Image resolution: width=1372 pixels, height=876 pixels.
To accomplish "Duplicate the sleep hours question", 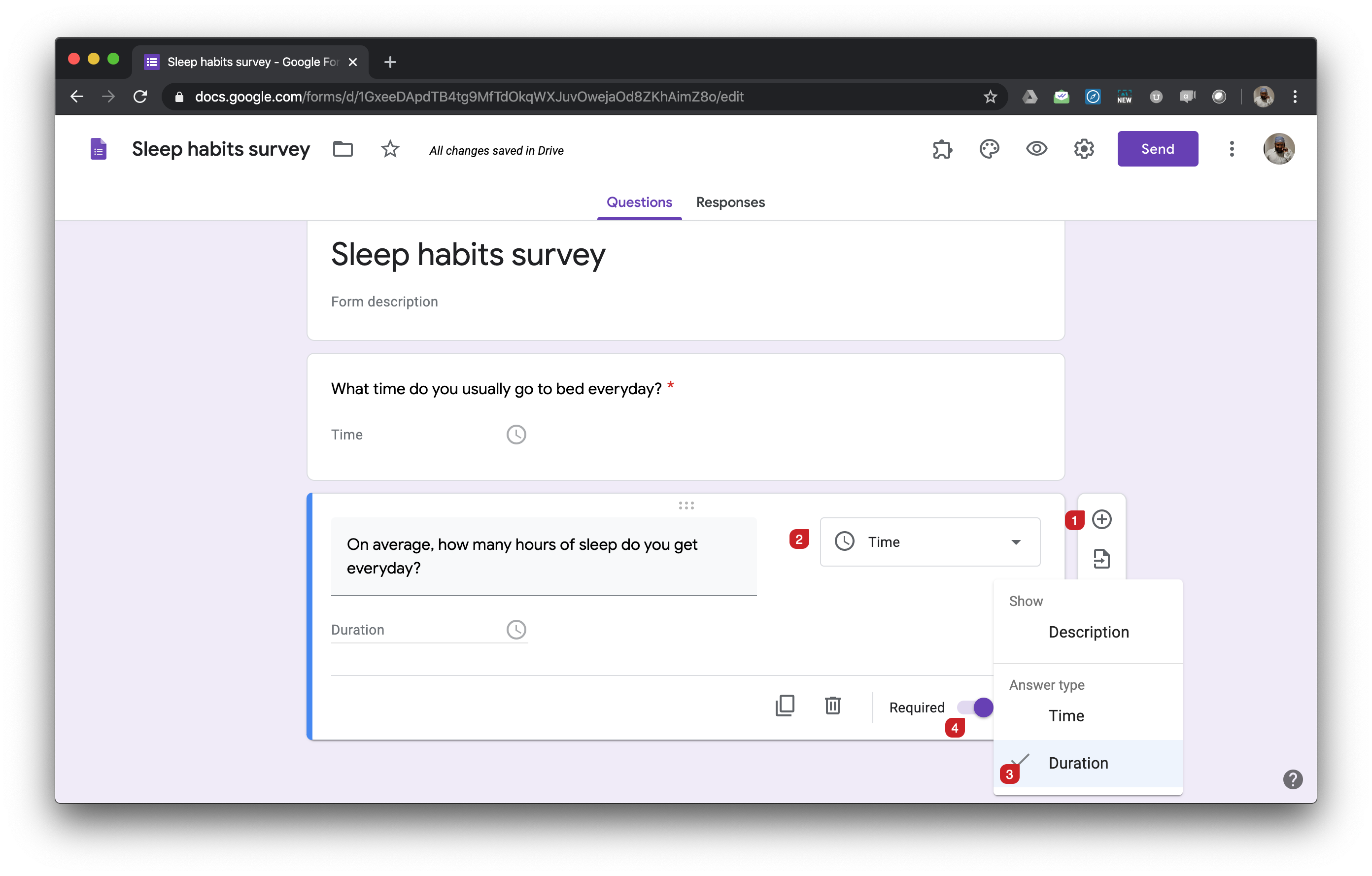I will tap(785, 706).
